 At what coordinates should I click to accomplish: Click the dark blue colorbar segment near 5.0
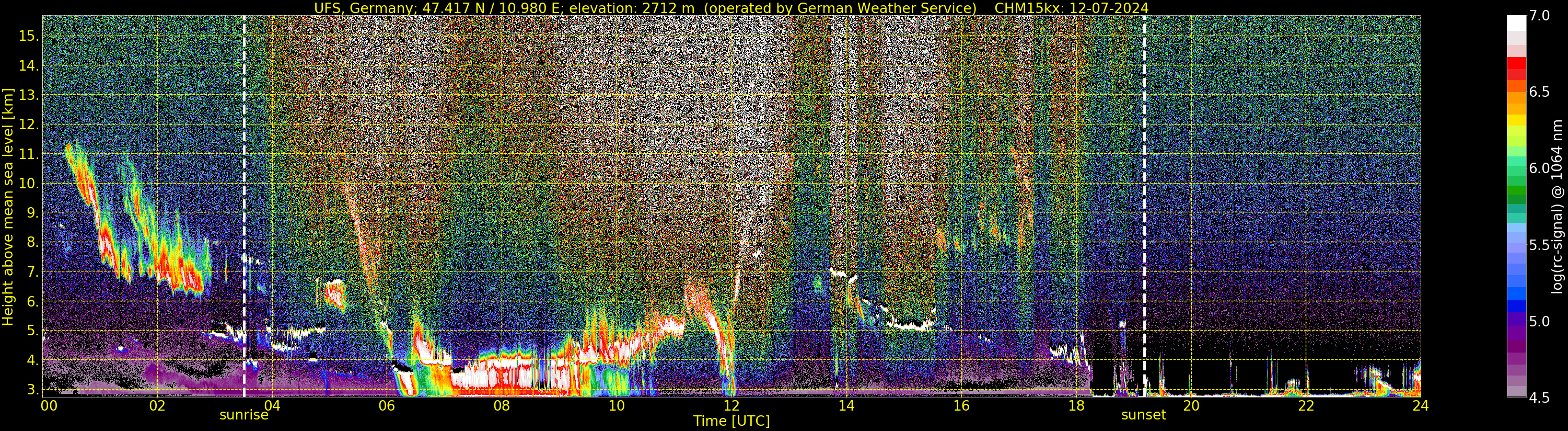click(1516, 307)
